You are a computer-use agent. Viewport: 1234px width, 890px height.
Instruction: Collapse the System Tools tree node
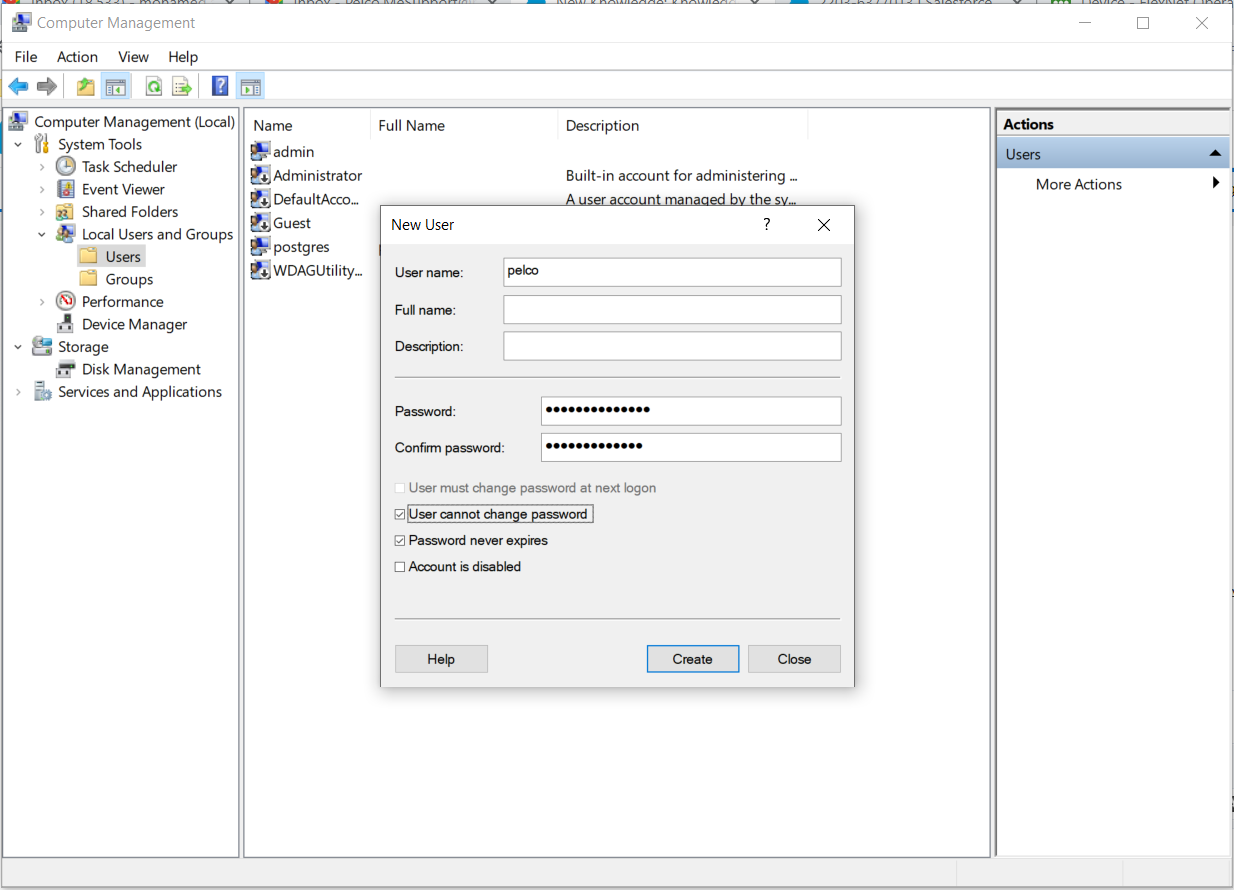point(18,145)
